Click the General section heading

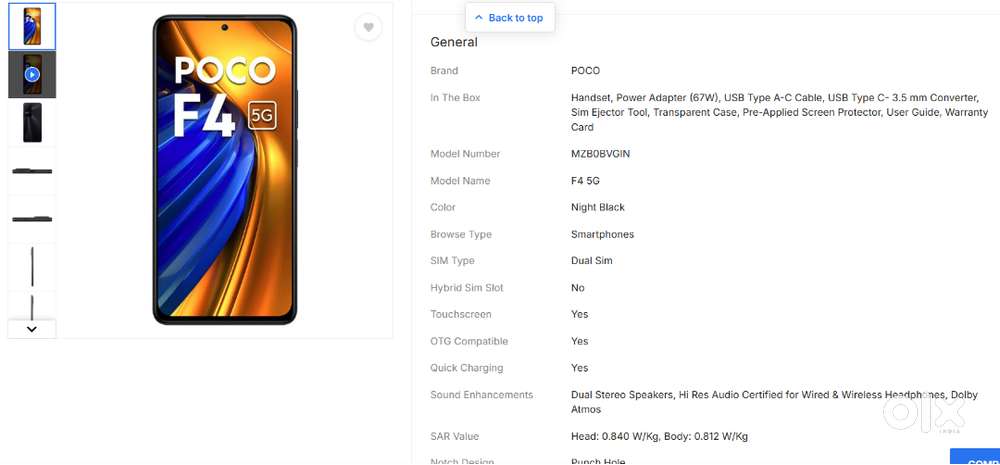pyautogui.click(x=454, y=42)
